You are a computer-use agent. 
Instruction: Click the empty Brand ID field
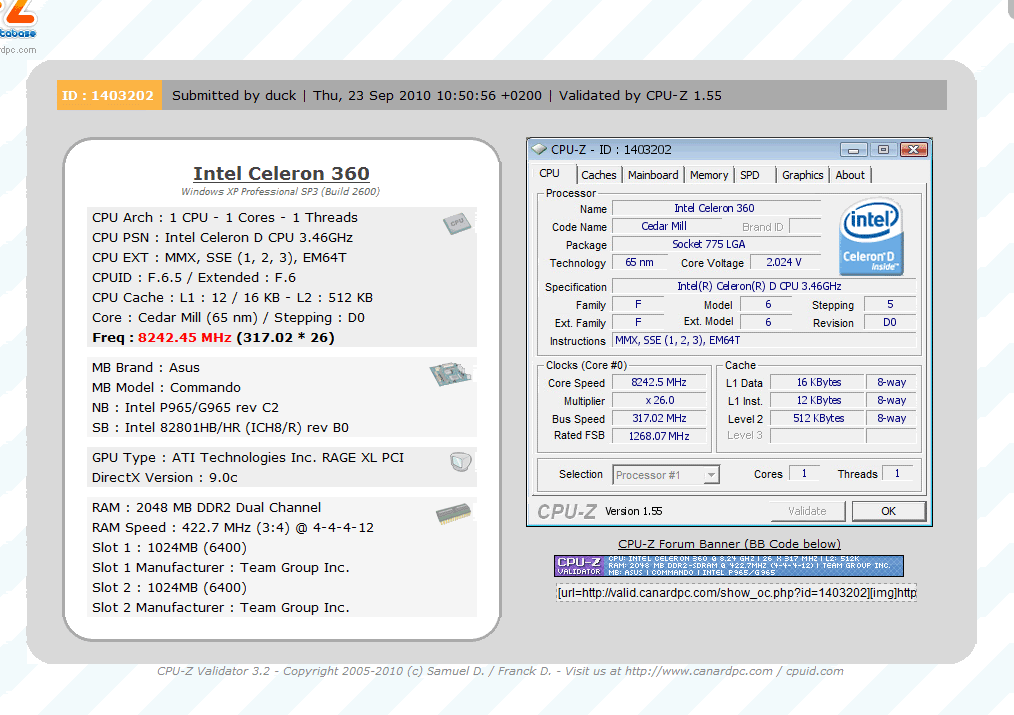point(805,226)
